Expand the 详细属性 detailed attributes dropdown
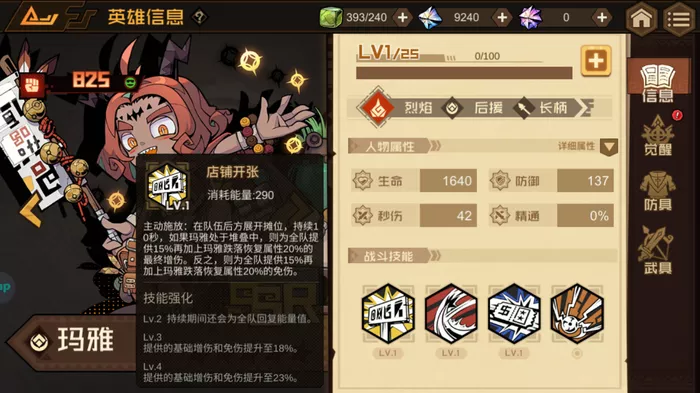The image size is (700, 393). click(x=608, y=146)
